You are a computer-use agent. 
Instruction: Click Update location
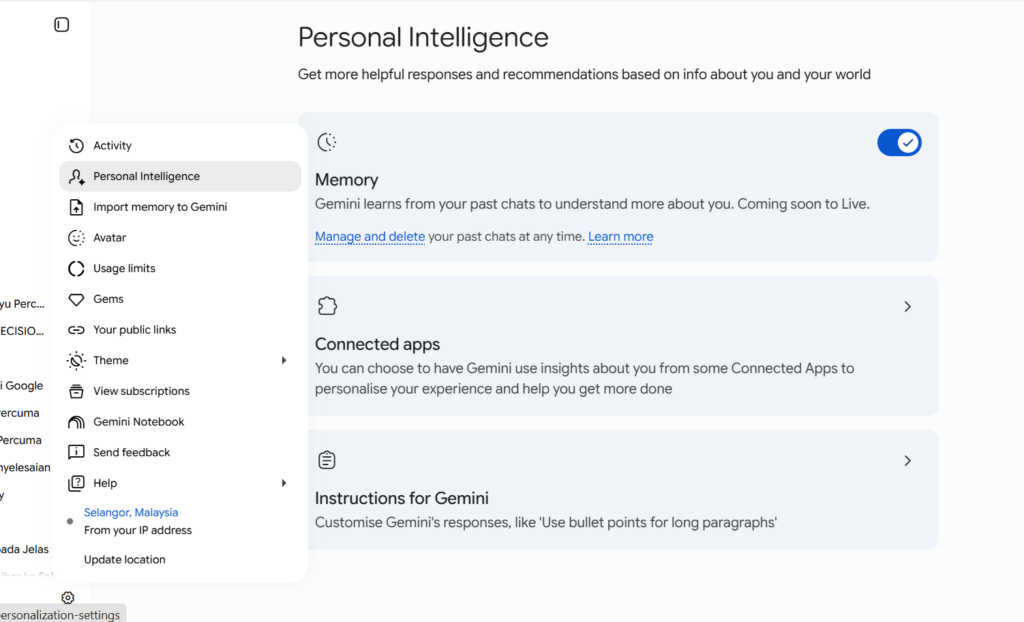125,560
